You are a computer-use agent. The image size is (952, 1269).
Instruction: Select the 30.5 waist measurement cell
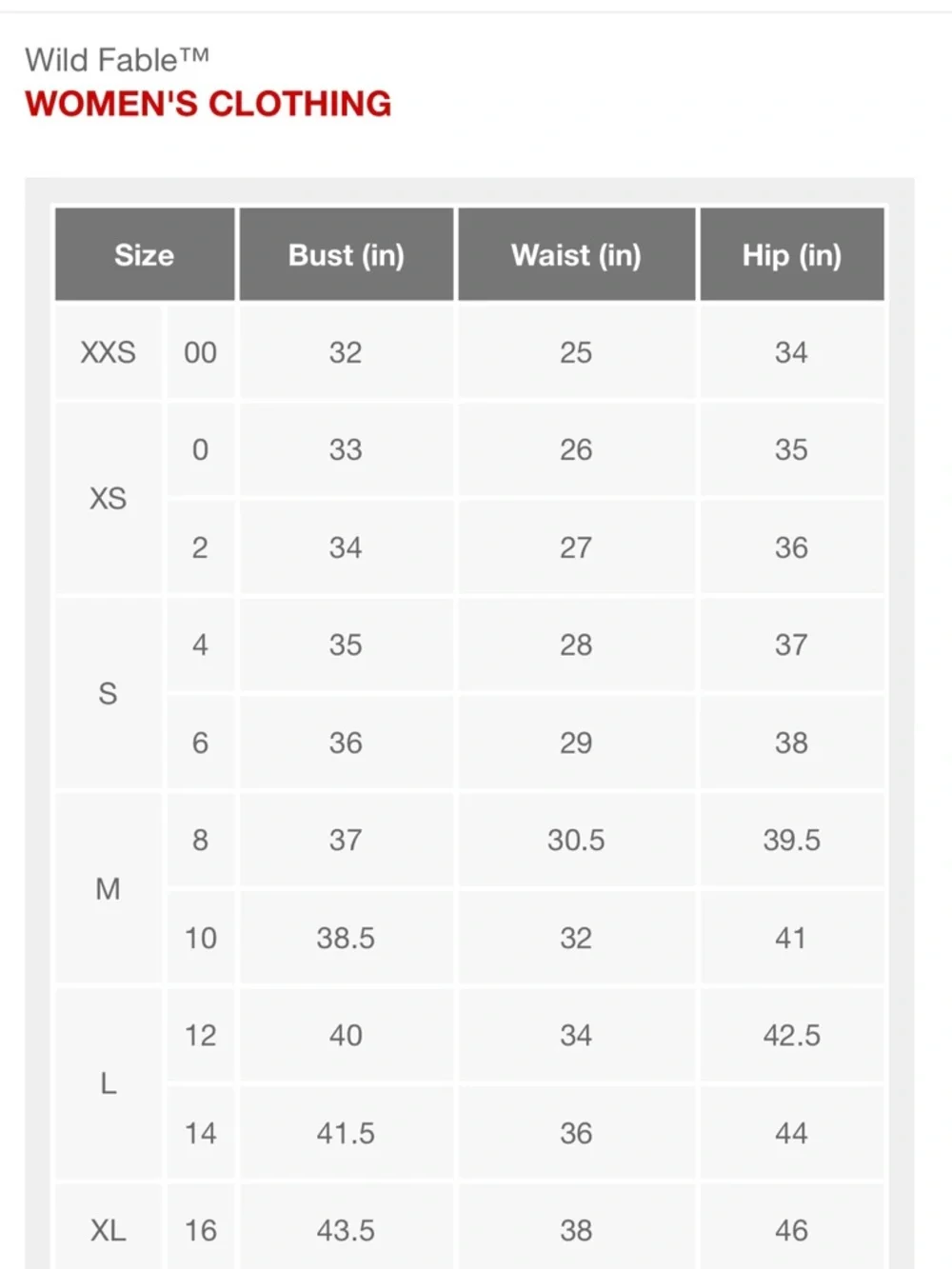[577, 840]
